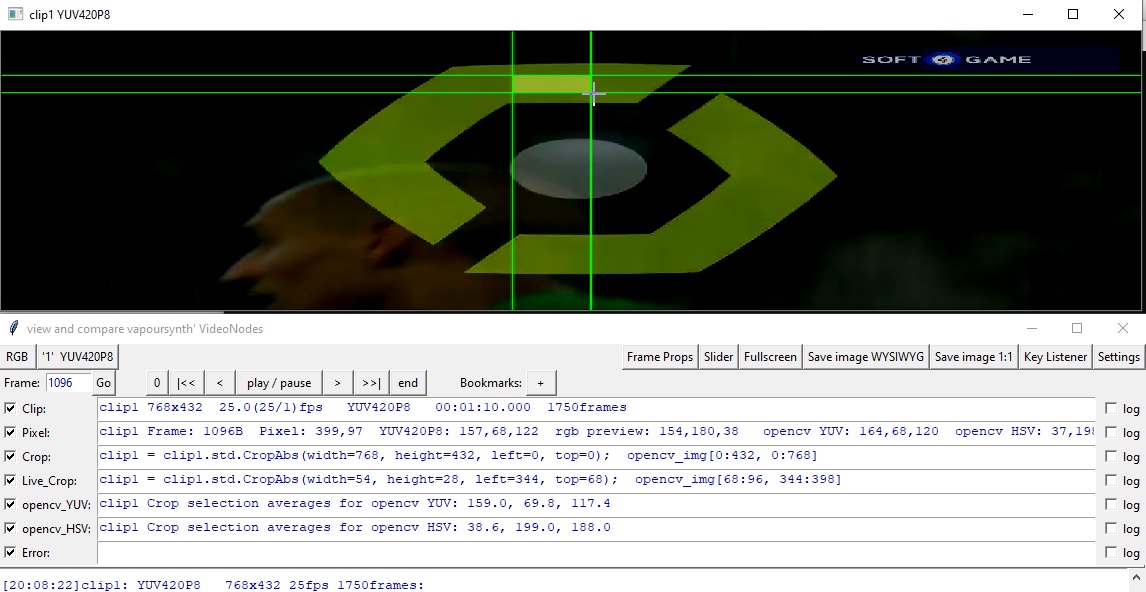The height and width of the screenshot is (592, 1146).
Task: Enable log for the Error row
Action: (x=1111, y=552)
